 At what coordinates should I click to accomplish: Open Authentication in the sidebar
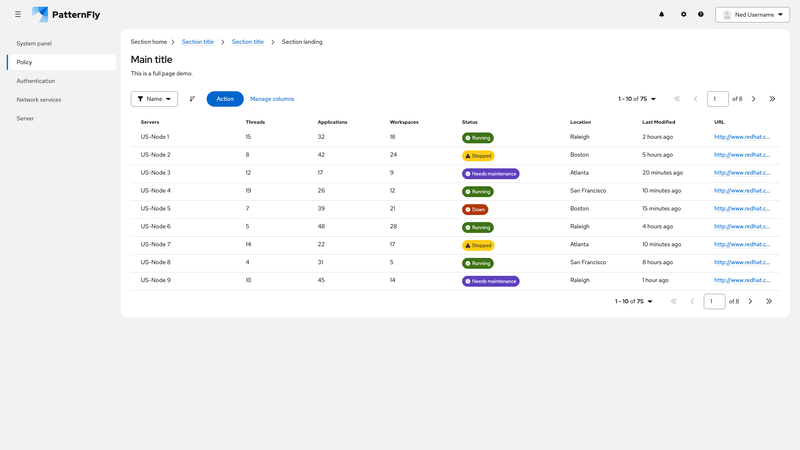point(61,81)
